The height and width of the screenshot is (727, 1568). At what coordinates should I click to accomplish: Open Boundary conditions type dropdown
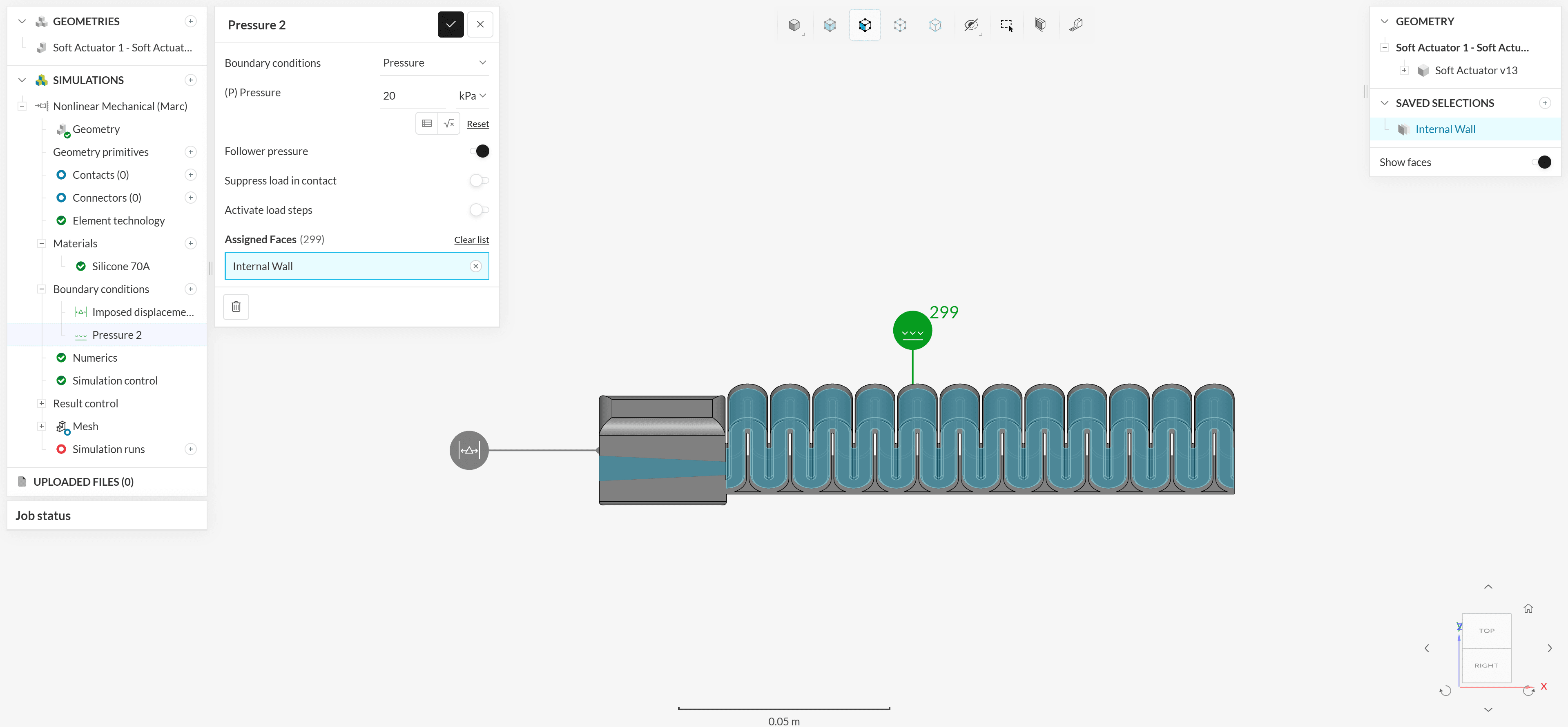tap(434, 63)
